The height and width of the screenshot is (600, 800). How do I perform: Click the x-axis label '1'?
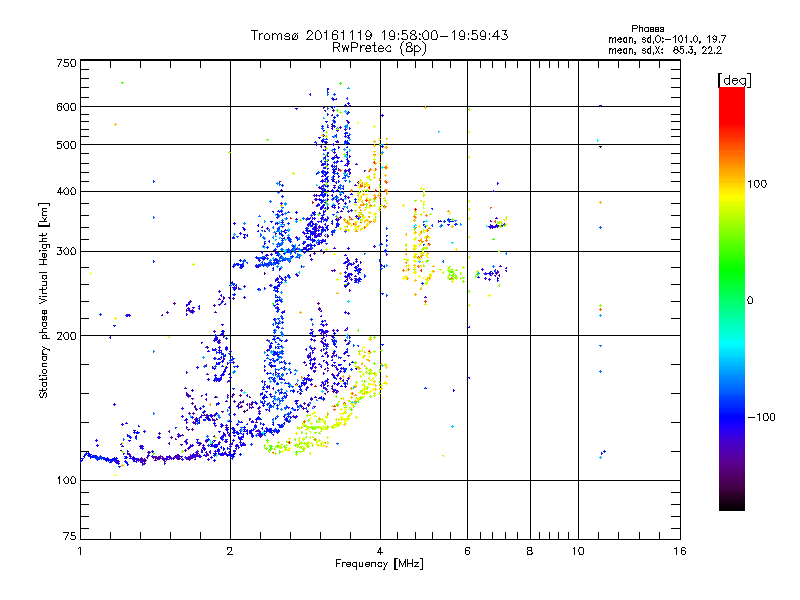pos(80,551)
